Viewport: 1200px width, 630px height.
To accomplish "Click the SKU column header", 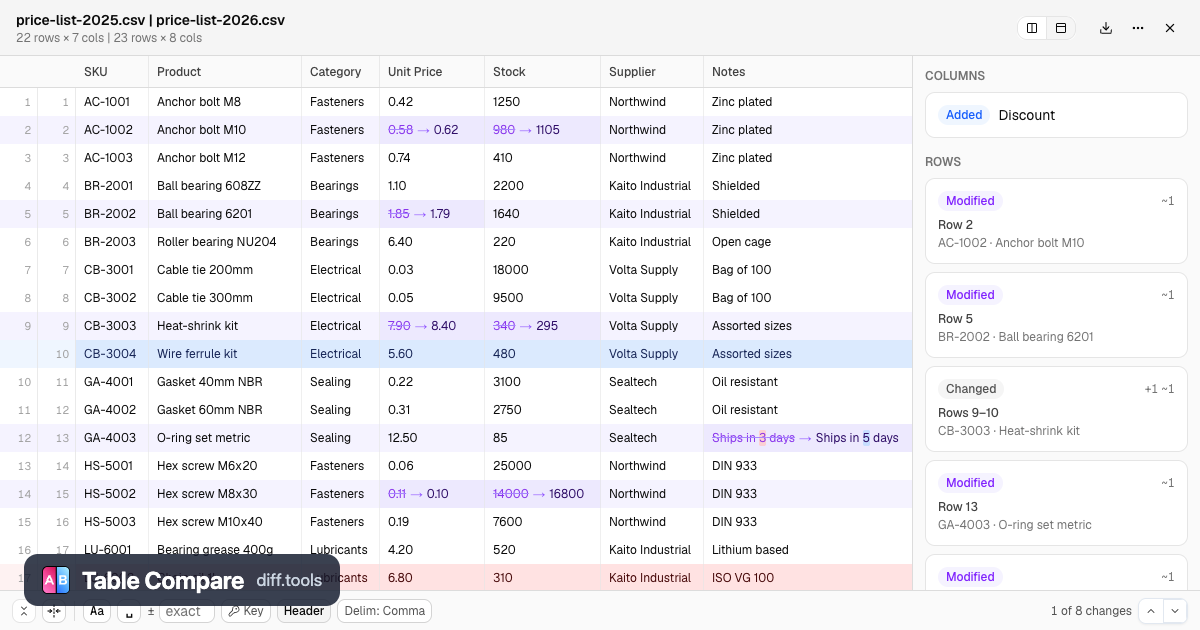I will (x=112, y=72).
